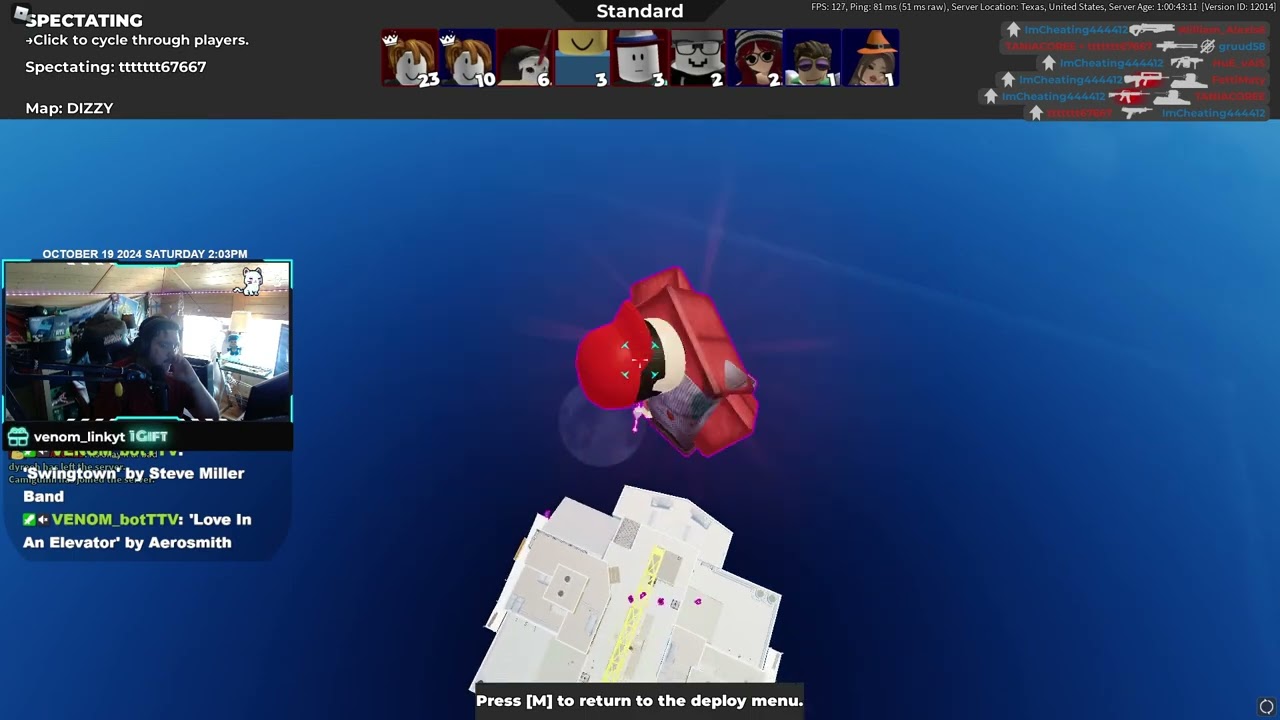Select the gray glasses avatar with score 2
The image size is (1280, 720).
pyautogui.click(x=697, y=59)
